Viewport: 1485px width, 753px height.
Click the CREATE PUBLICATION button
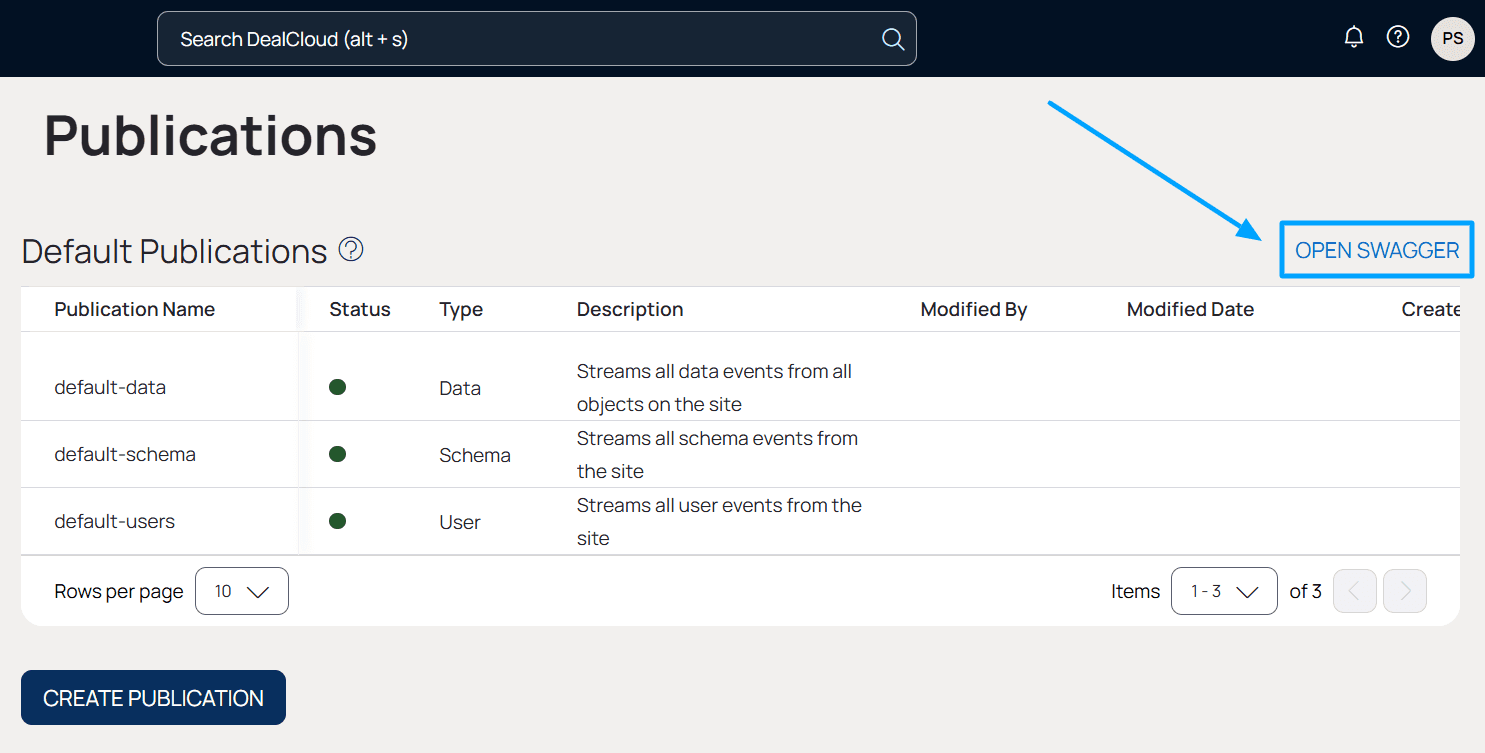click(152, 697)
